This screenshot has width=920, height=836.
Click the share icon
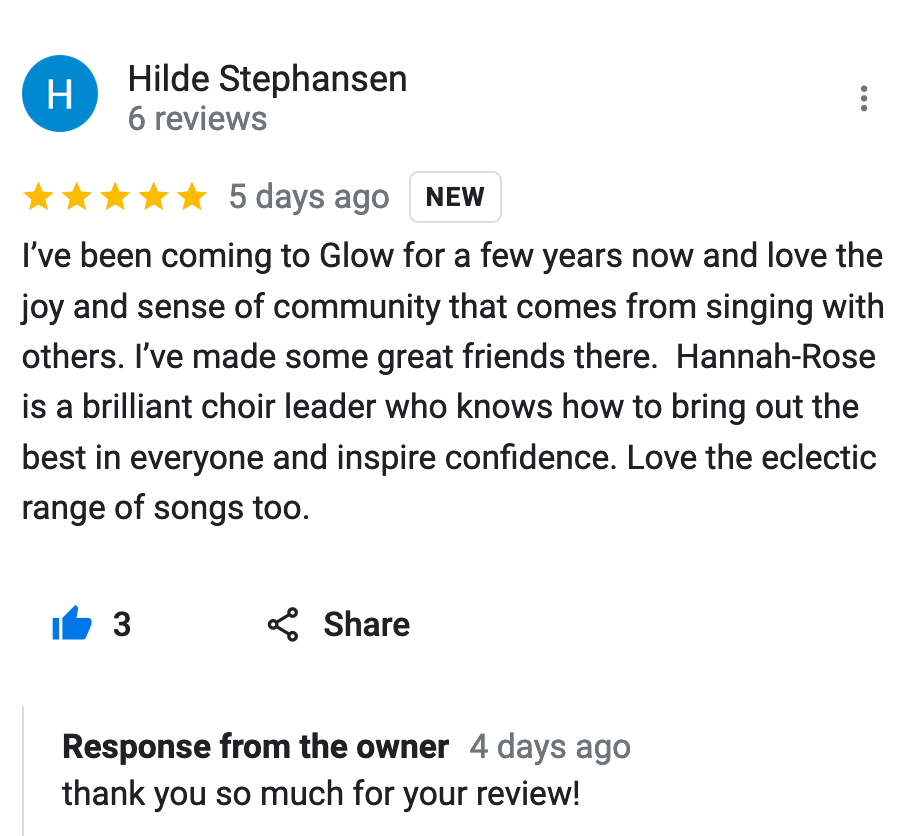coord(284,625)
